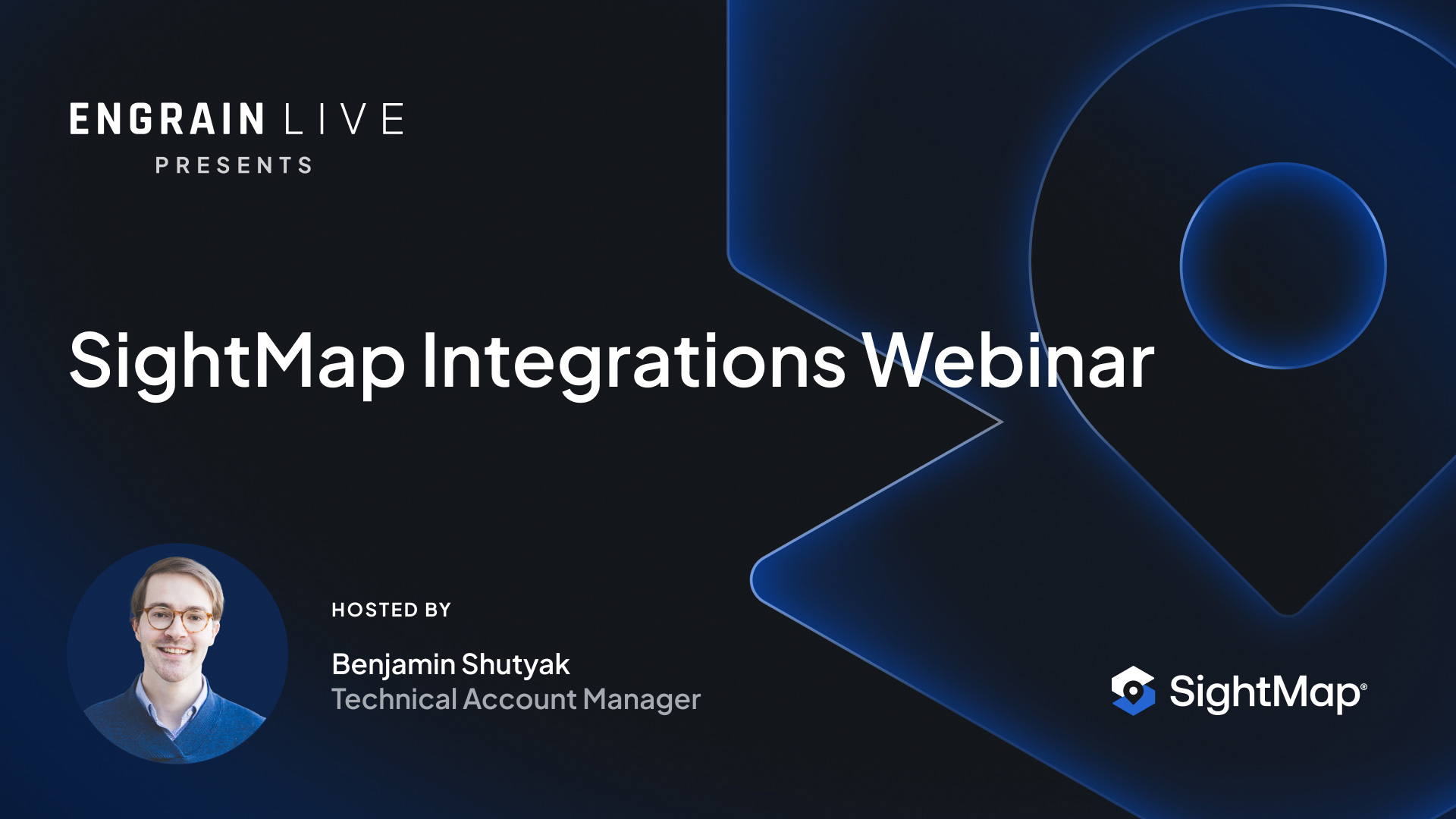Click the host's circular portrait photo
1456x819 pixels.
pos(177,654)
